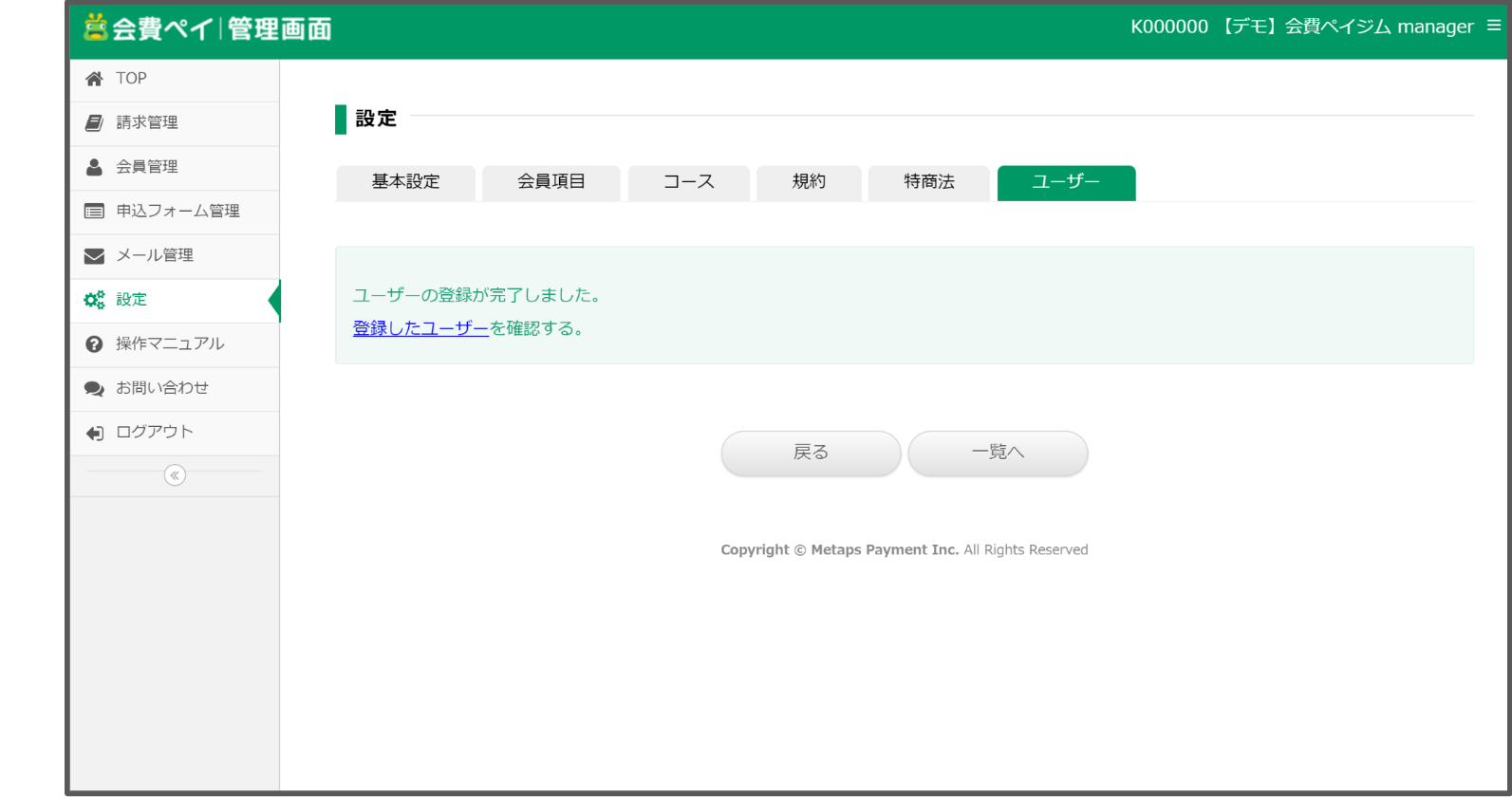This screenshot has height=797, width=1512.
Task: Click the person icon for 会員管理
Action: [94, 167]
